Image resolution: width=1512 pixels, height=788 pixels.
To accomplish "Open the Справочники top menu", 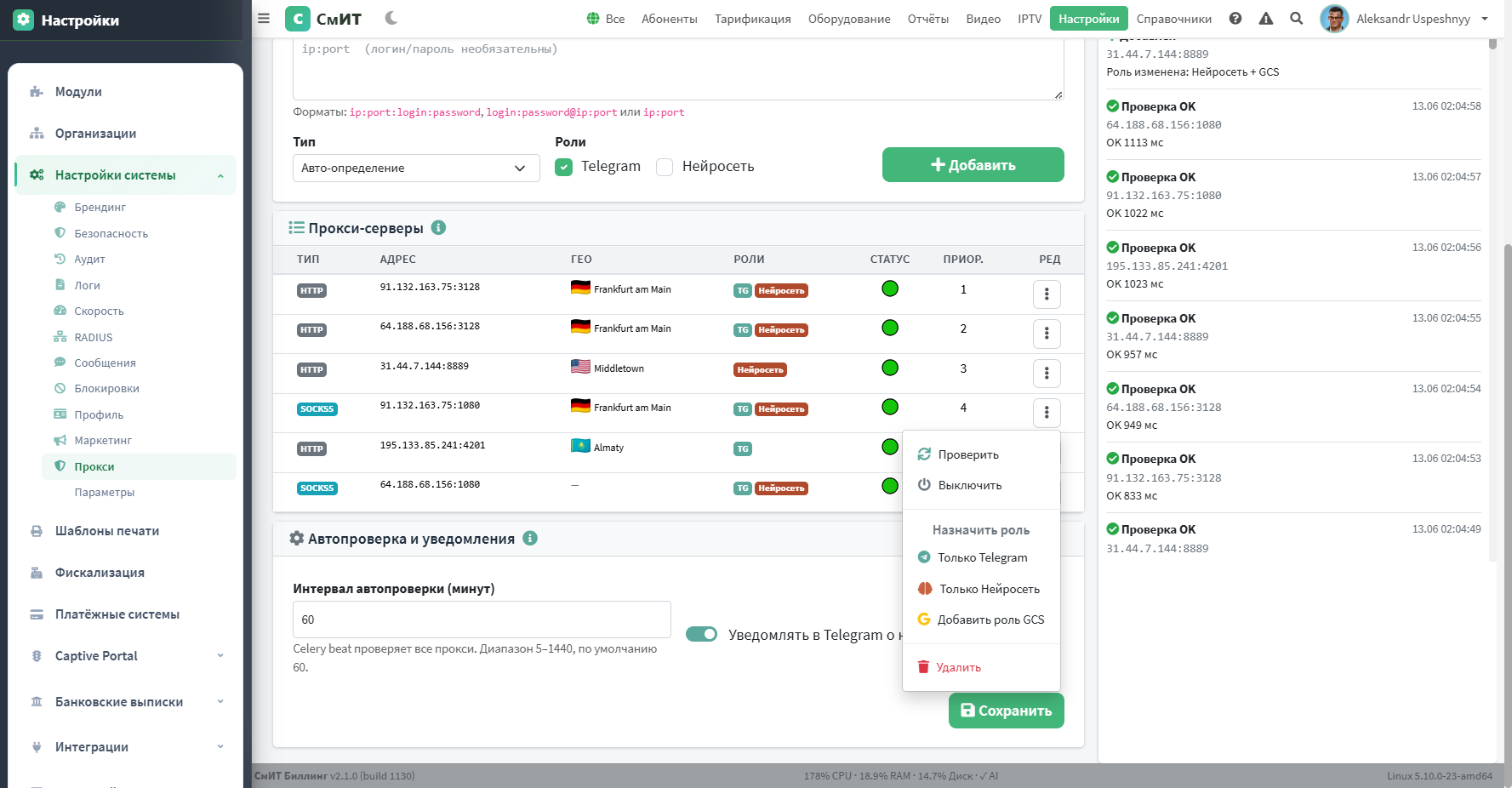I will click(1174, 19).
